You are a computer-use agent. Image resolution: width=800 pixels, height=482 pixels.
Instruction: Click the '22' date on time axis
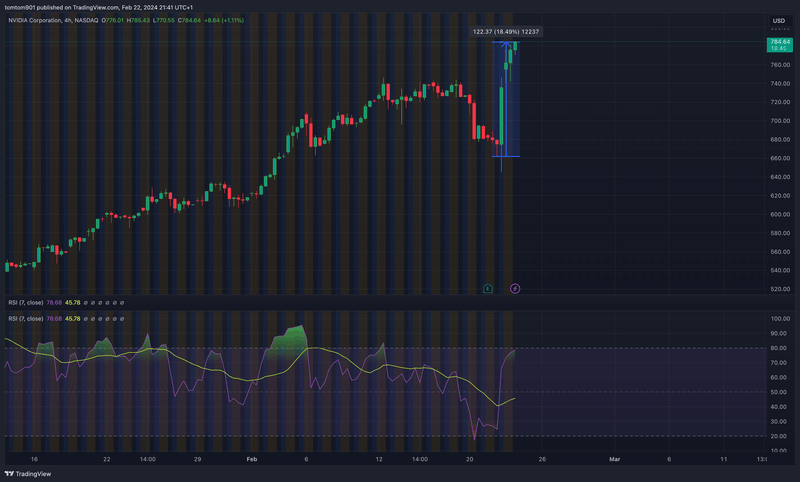coord(107,460)
